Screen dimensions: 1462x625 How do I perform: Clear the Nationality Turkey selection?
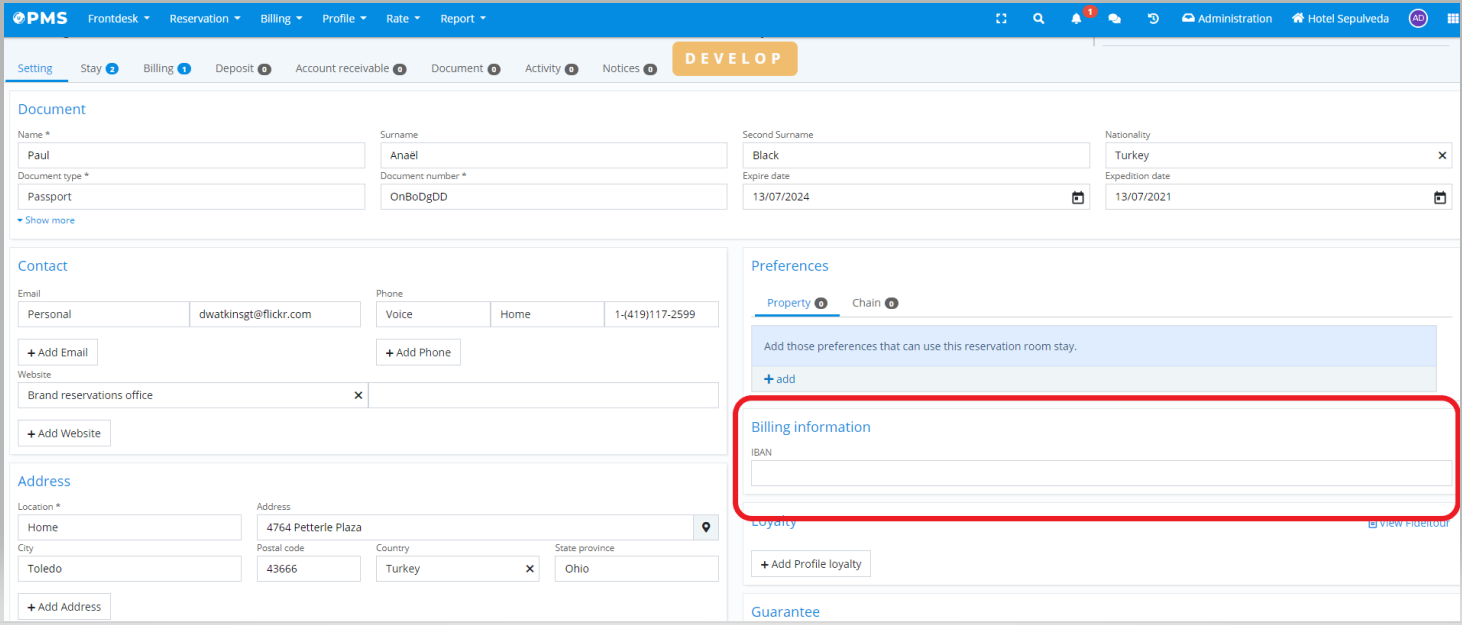tap(1442, 155)
